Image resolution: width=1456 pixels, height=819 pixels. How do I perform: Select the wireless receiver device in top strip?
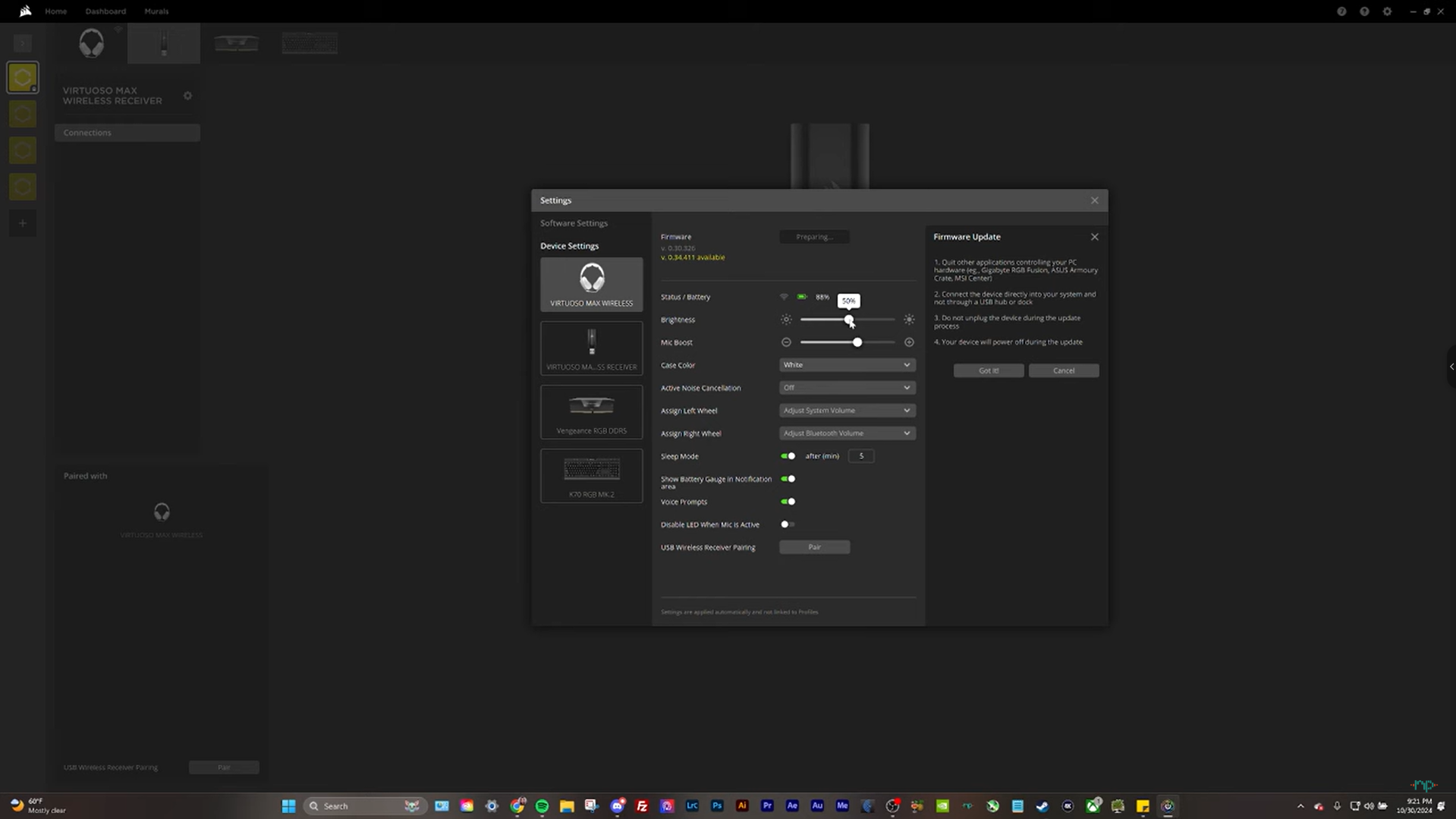point(164,43)
